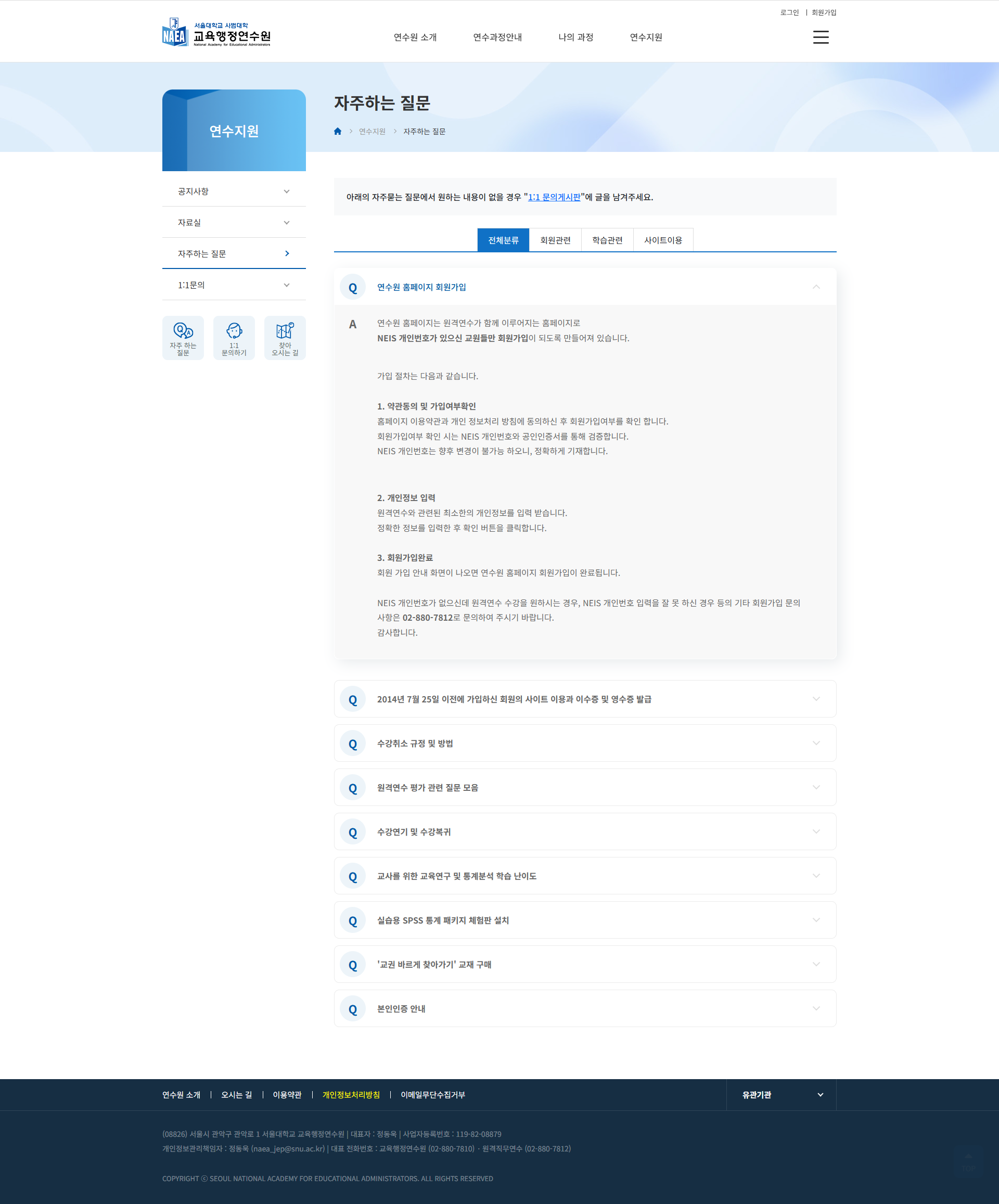The width and height of the screenshot is (999, 1204).
Task: Click the Q icon of 본인인증 안내
Action: pyautogui.click(x=353, y=1009)
